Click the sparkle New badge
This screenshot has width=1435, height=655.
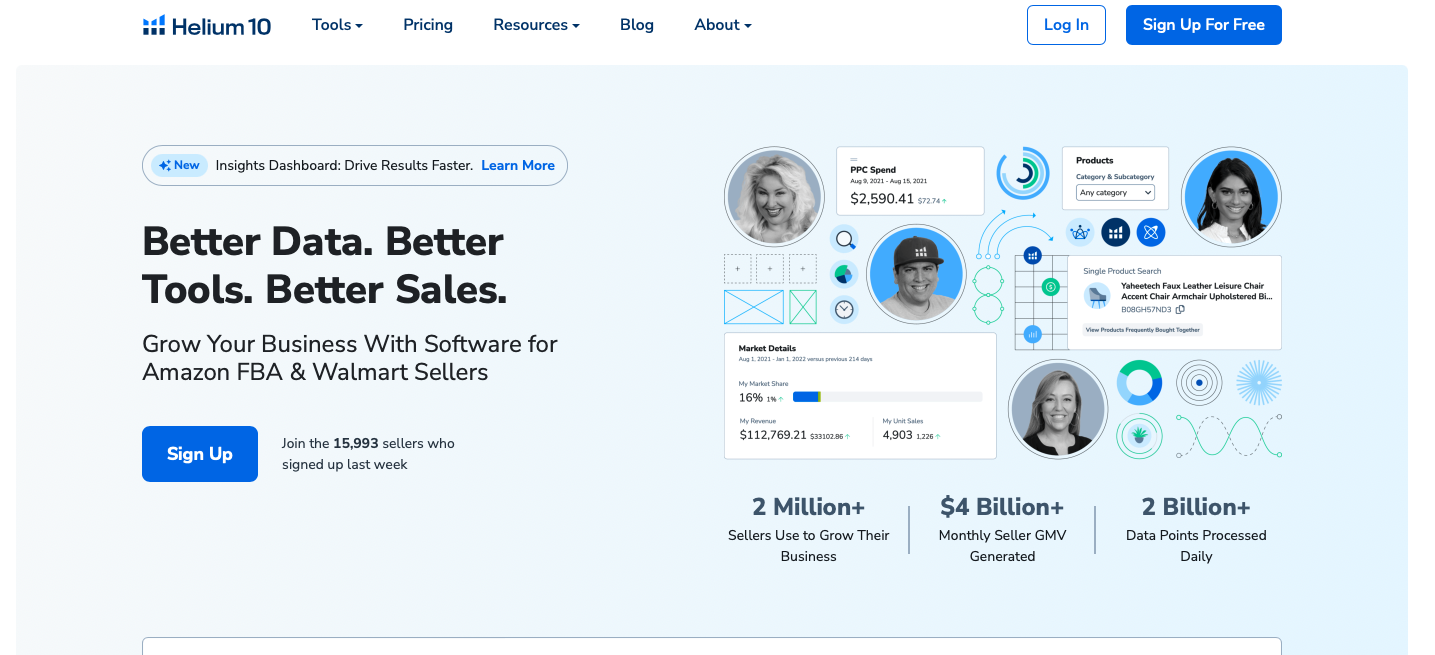pos(179,166)
